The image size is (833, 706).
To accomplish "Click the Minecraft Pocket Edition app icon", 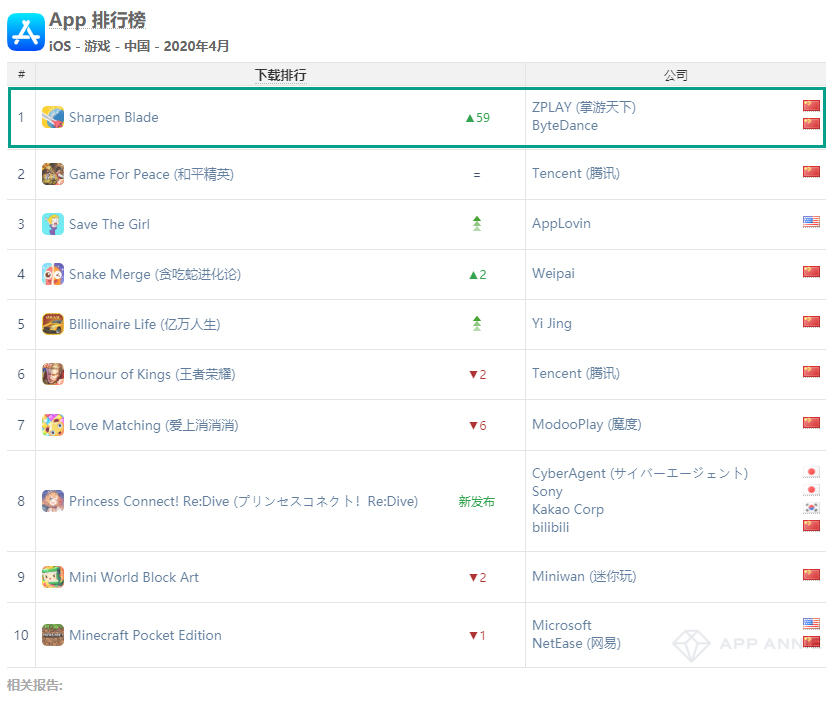I will pyautogui.click(x=53, y=635).
